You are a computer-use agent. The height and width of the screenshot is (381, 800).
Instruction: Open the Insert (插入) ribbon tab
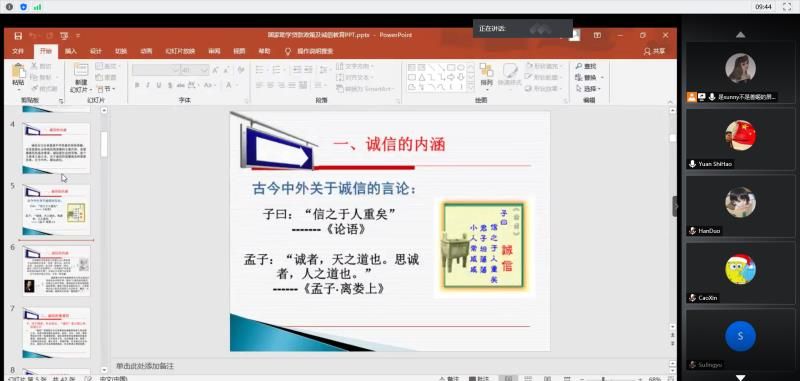70,51
